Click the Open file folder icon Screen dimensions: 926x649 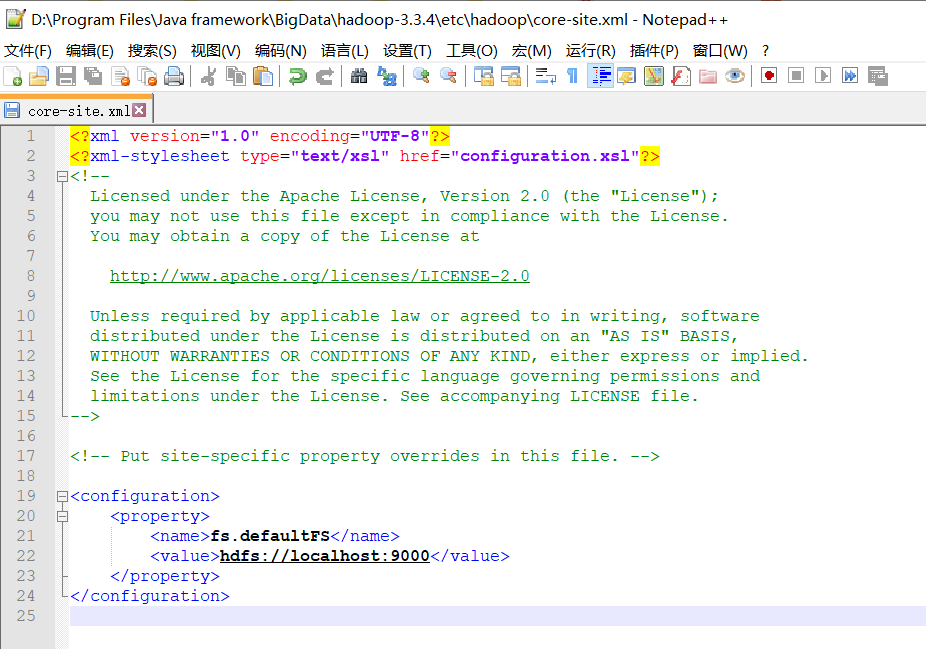click(x=39, y=76)
